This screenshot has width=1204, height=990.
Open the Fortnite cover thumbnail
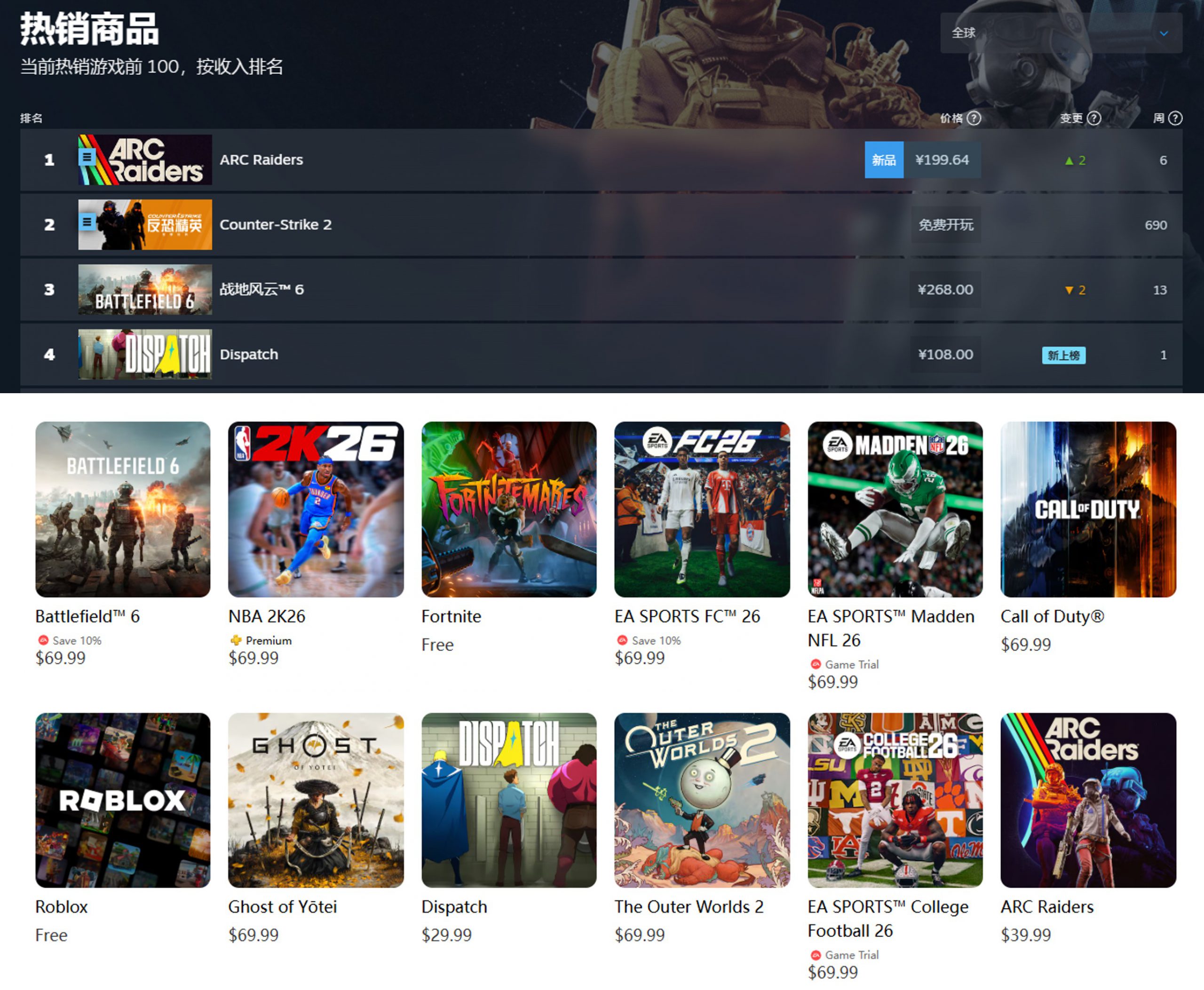point(509,509)
